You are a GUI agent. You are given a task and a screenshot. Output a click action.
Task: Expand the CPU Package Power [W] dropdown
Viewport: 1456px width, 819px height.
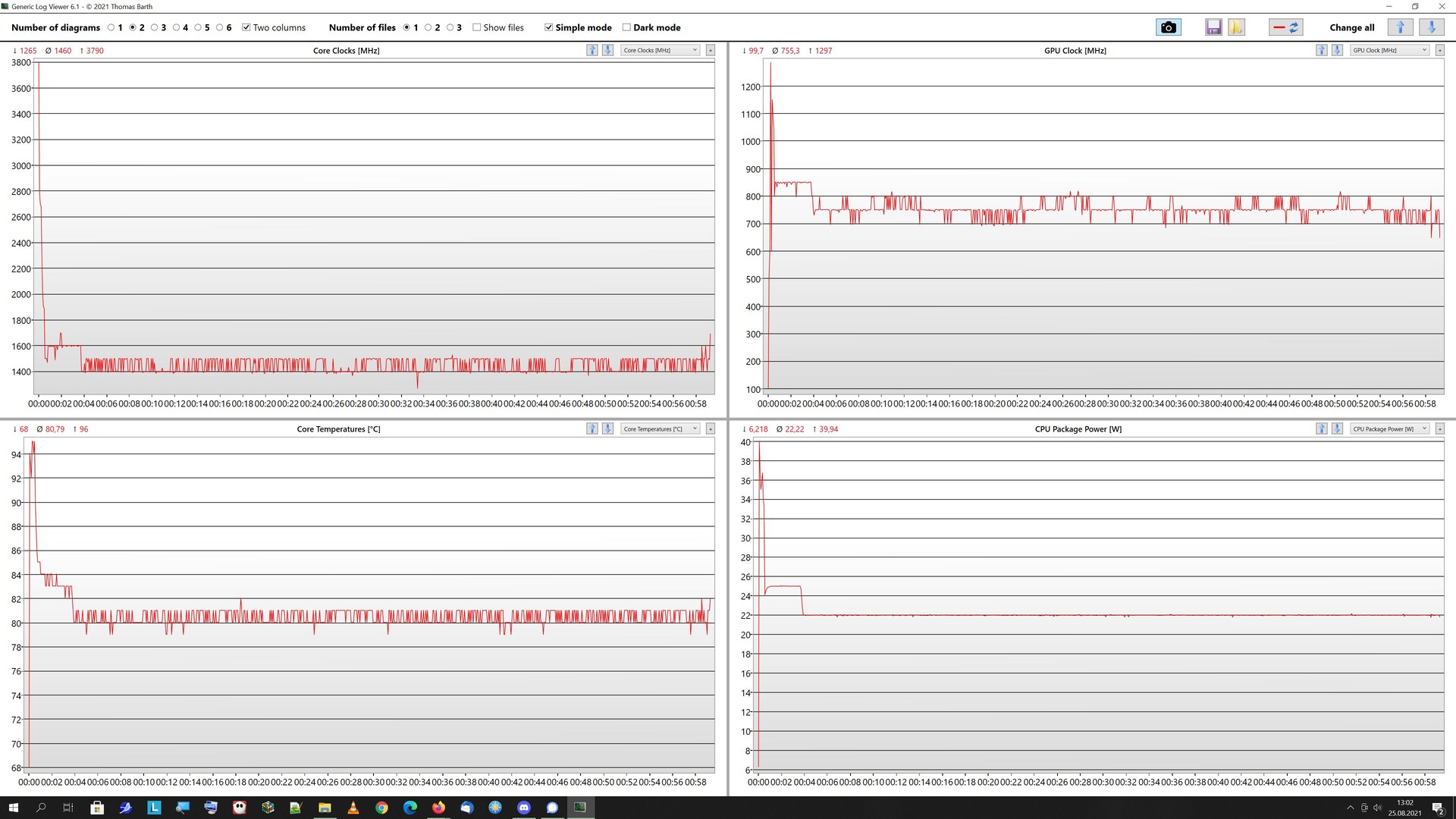(x=1389, y=428)
